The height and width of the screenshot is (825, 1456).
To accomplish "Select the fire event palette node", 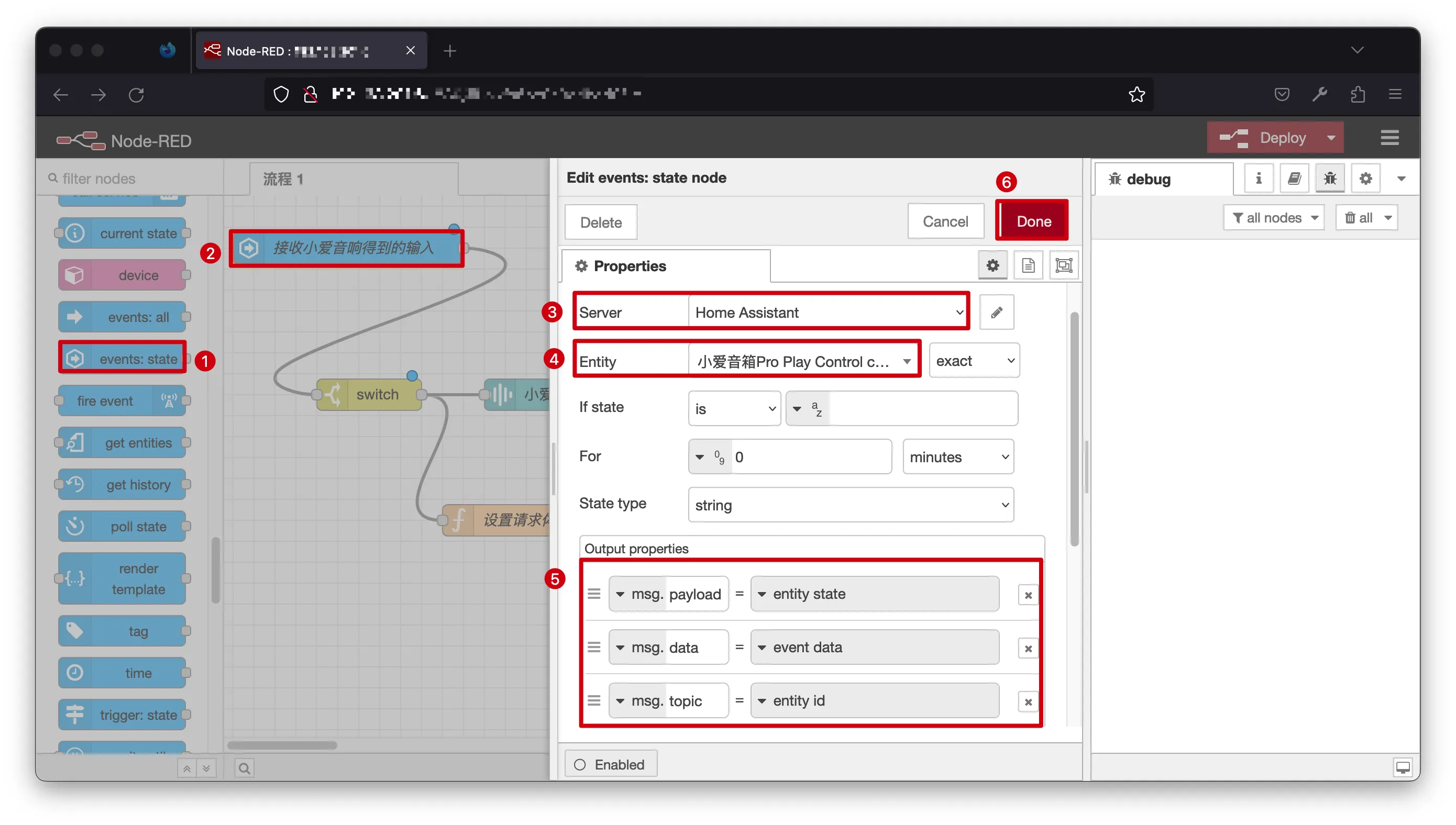I will point(123,400).
